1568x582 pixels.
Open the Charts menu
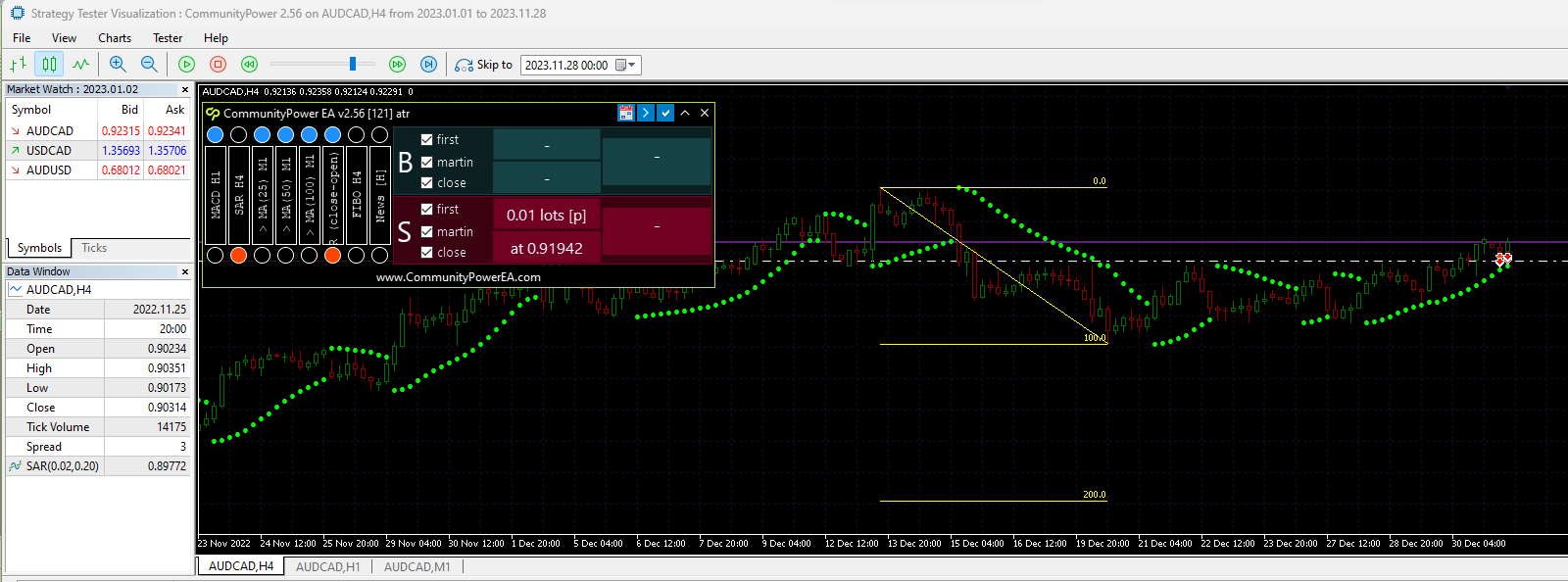(115, 38)
